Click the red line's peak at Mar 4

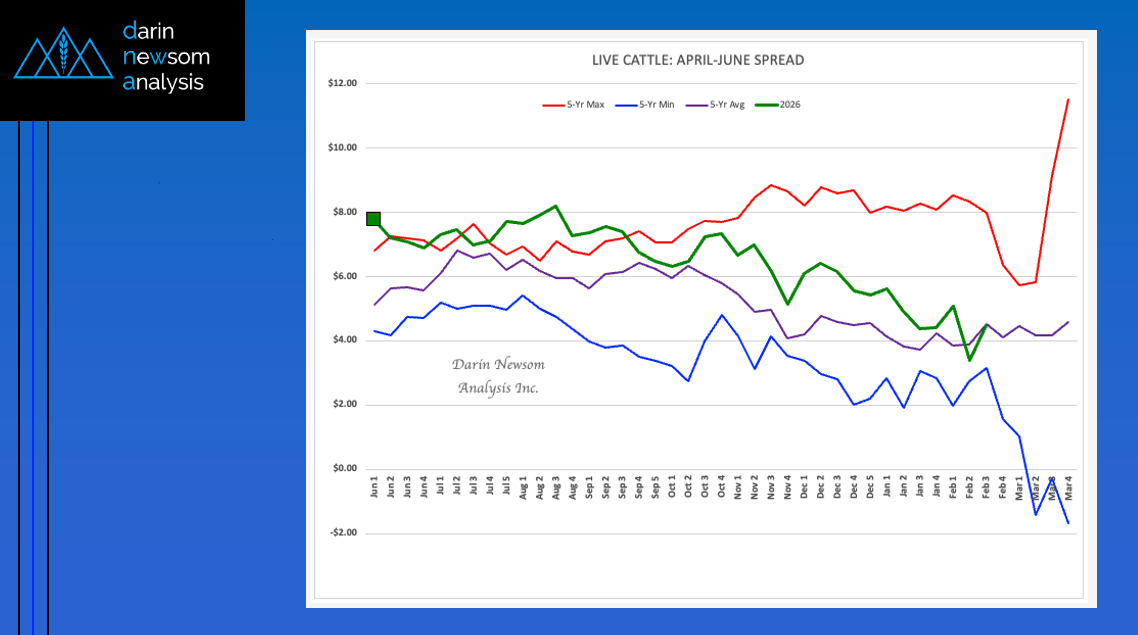(1068, 99)
